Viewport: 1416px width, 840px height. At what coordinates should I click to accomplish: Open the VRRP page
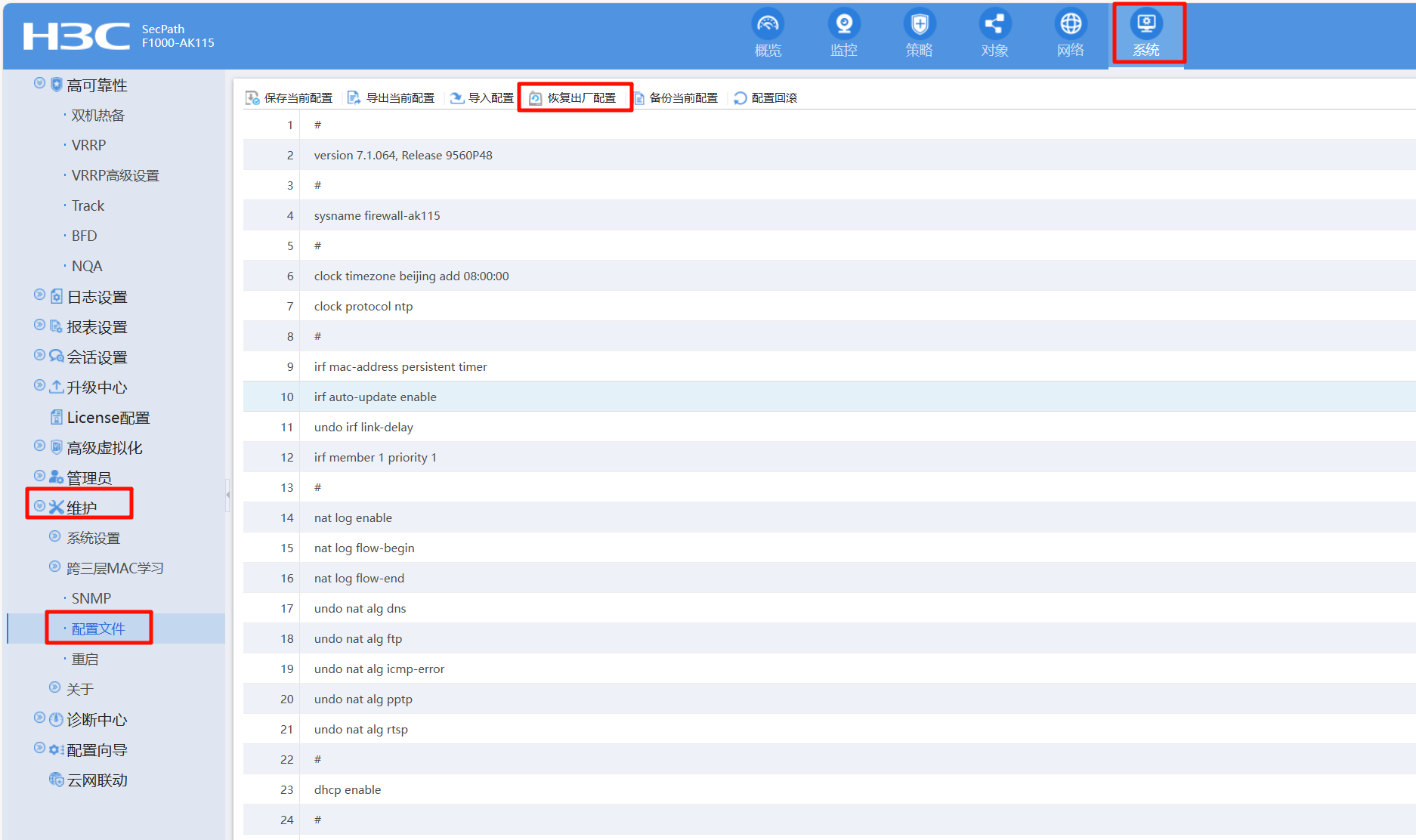pos(89,145)
